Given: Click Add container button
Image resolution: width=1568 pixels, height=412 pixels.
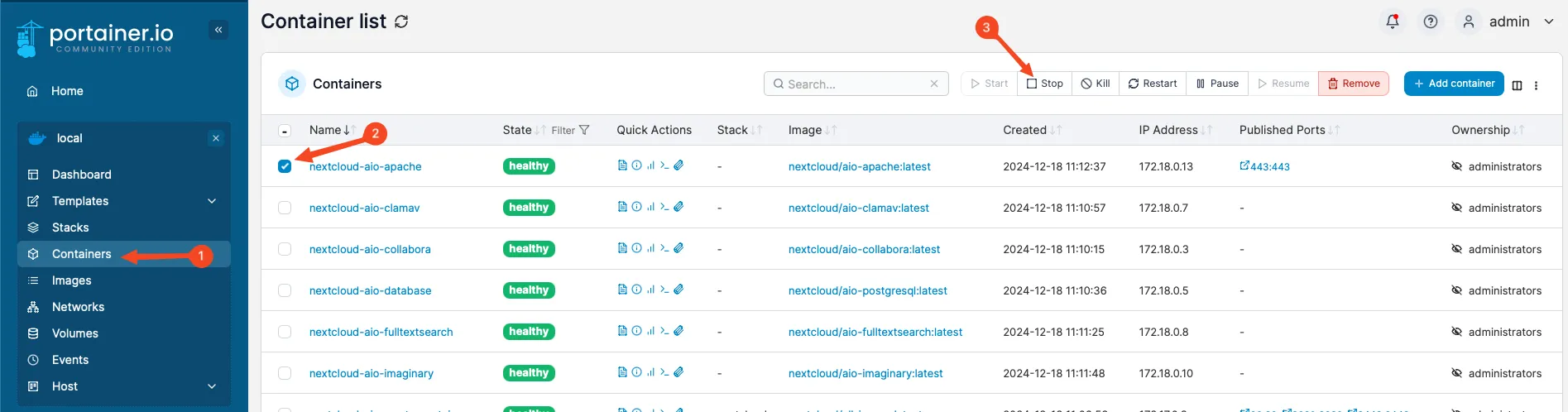Looking at the screenshot, I should (x=1454, y=84).
